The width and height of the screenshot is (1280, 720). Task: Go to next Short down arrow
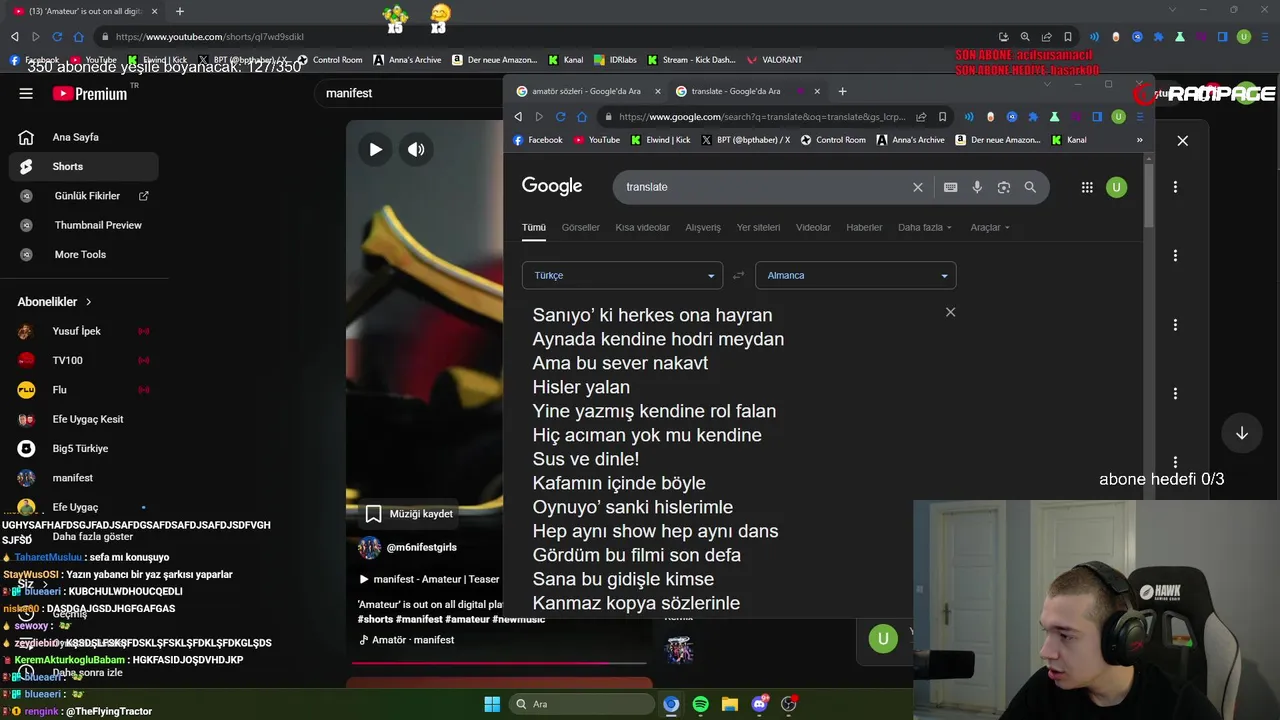1241,433
